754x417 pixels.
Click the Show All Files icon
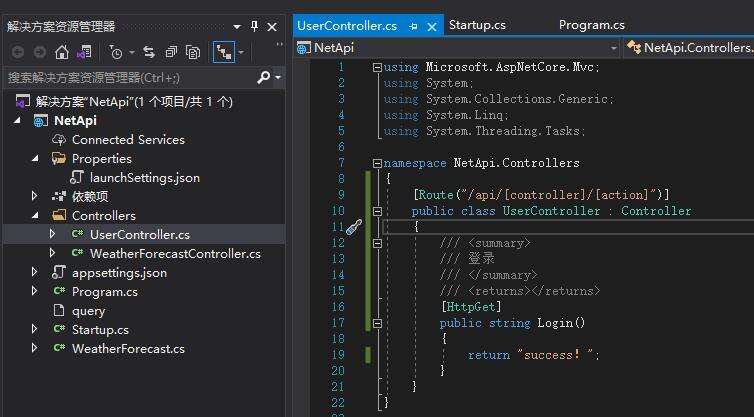[x=193, y=52]
